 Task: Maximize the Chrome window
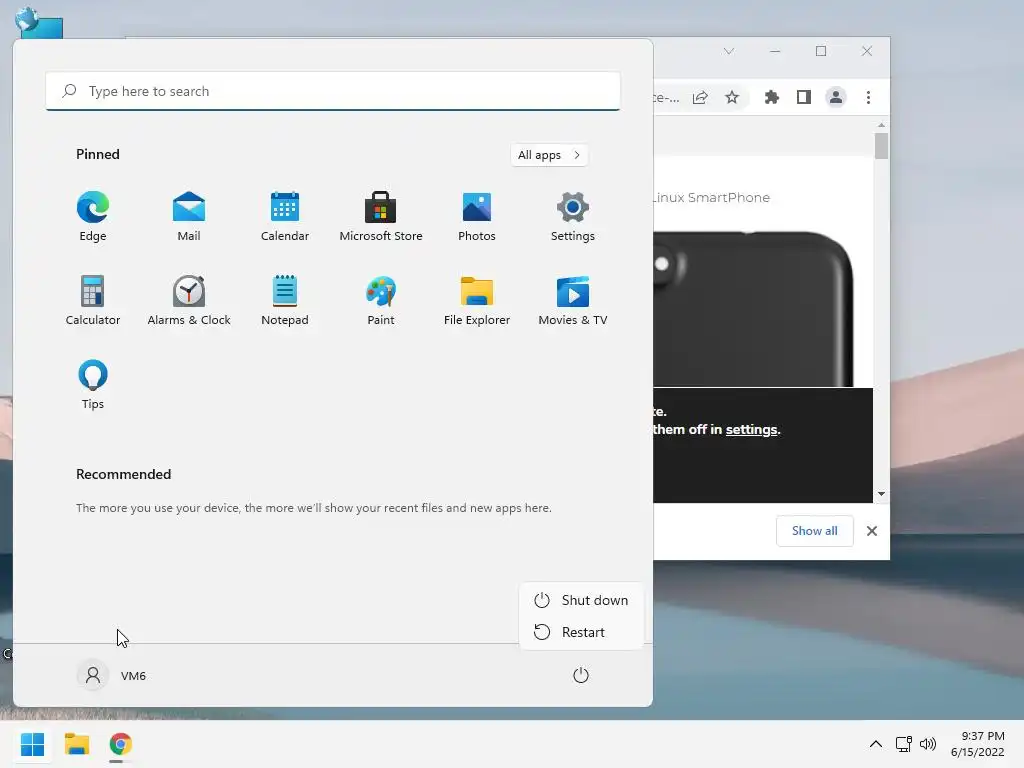click(821, 51)
